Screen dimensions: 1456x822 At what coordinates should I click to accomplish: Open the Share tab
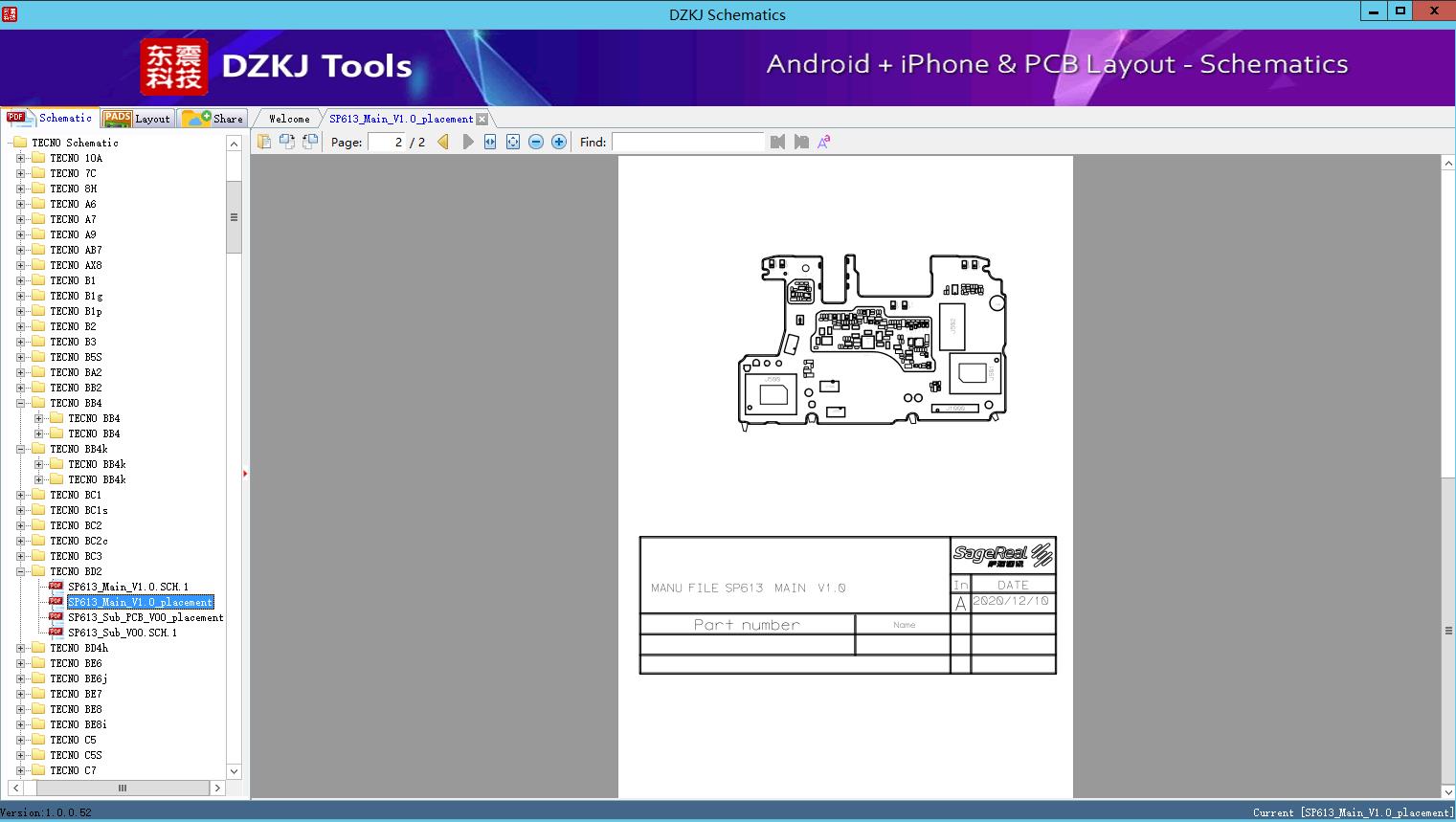(x=213, y=118)
